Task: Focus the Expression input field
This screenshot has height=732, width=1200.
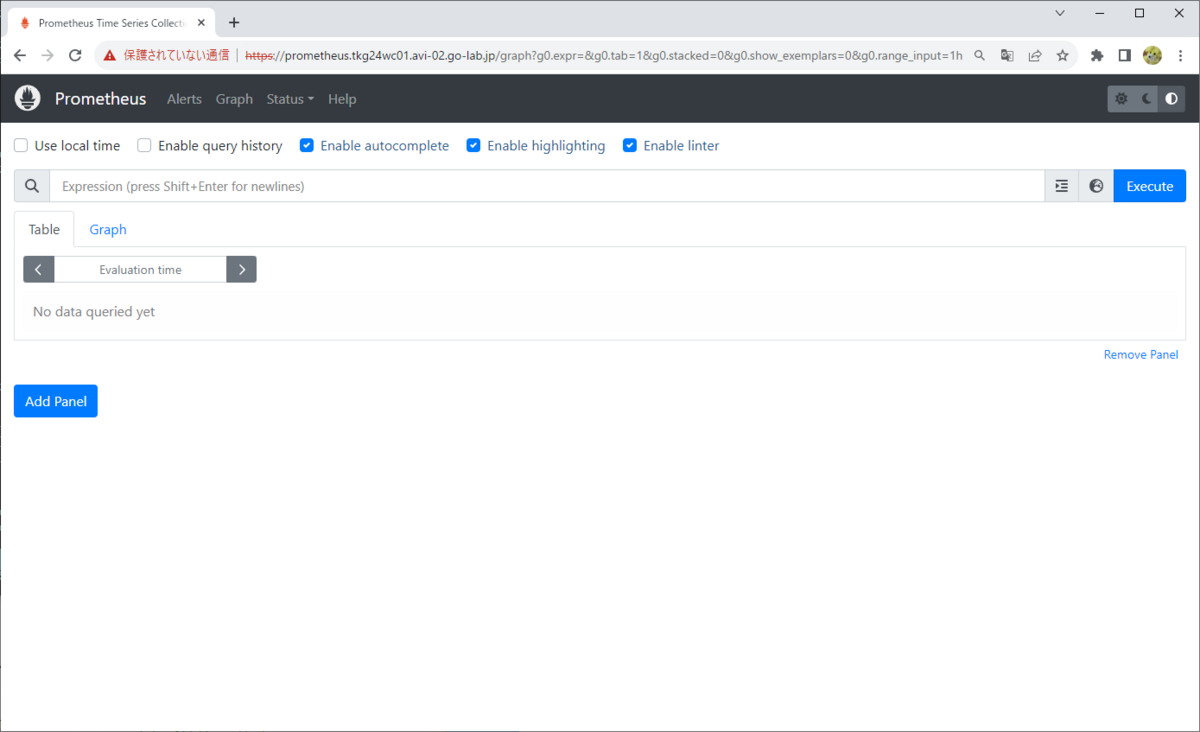Action: tap(547, 186)
